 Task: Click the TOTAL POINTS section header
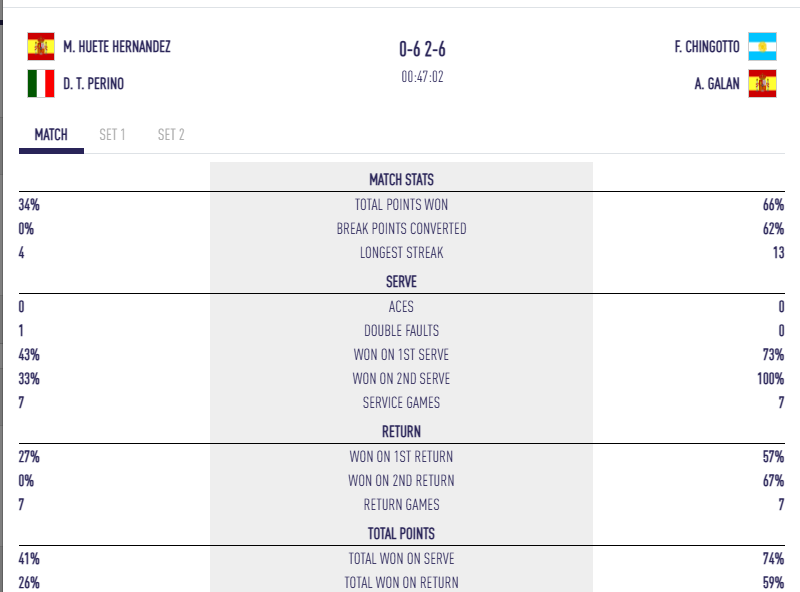point(401,534)
